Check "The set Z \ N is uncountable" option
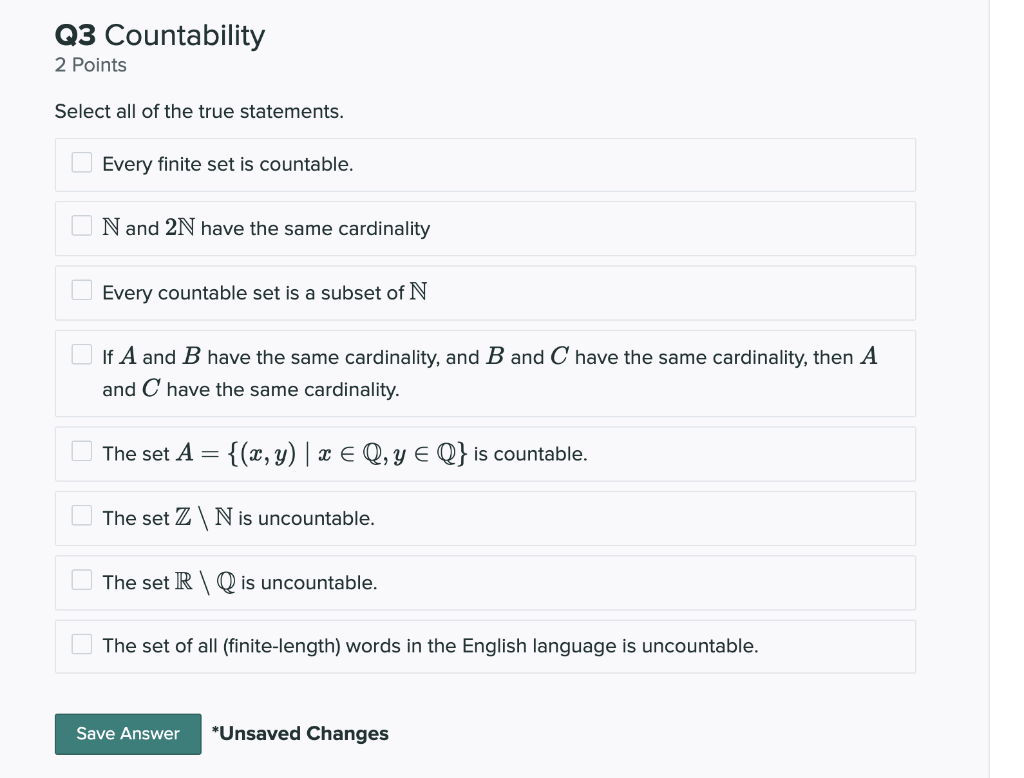 [81, 515]
